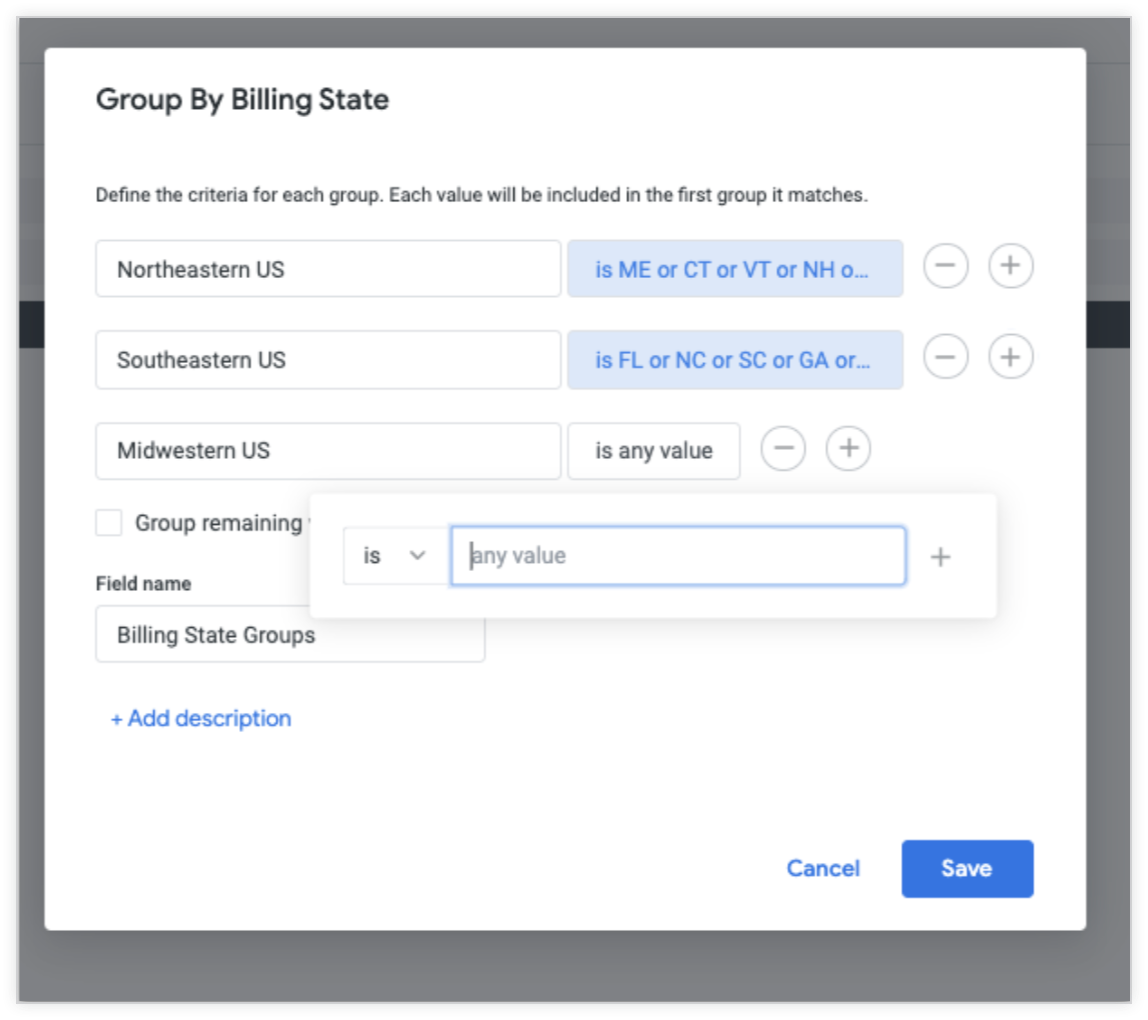Focus the 'any value' filter input
The width and height of the screenshot is (1148, 1020).
pyautogui.click(x=678, y=556)
